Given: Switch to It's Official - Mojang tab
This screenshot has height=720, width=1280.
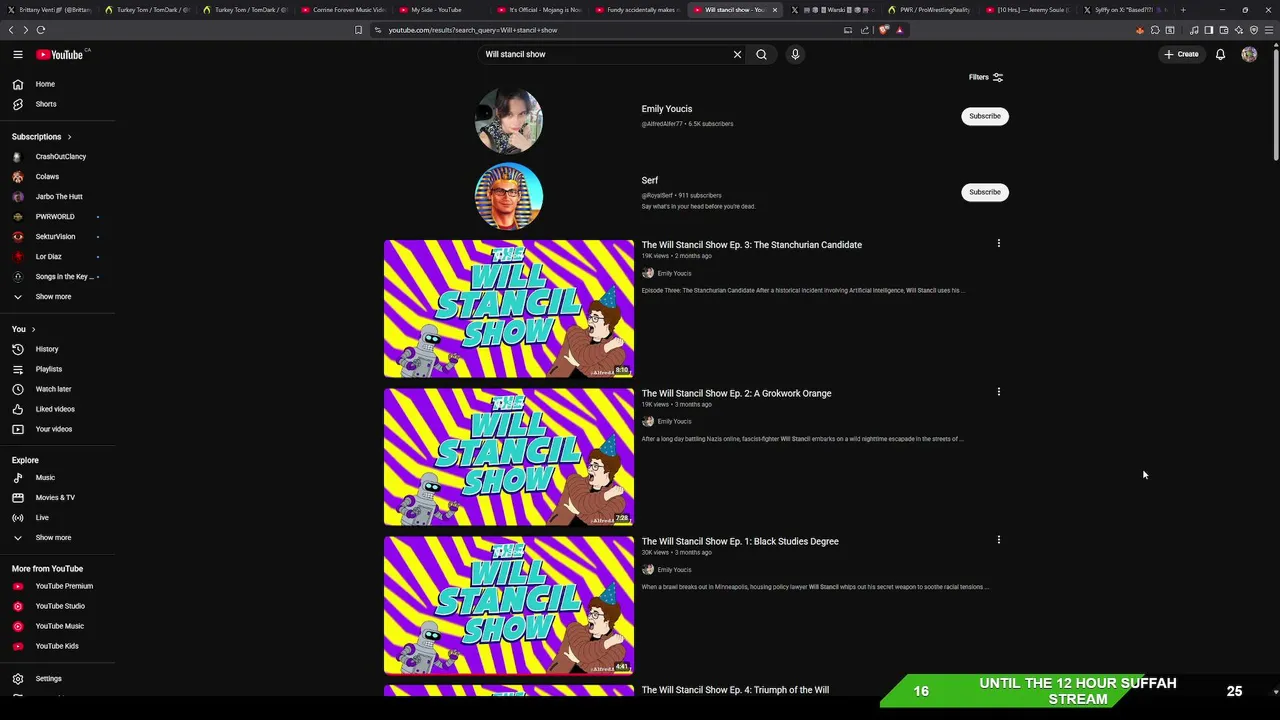Looking at the screenshot, I should [540, 10].
